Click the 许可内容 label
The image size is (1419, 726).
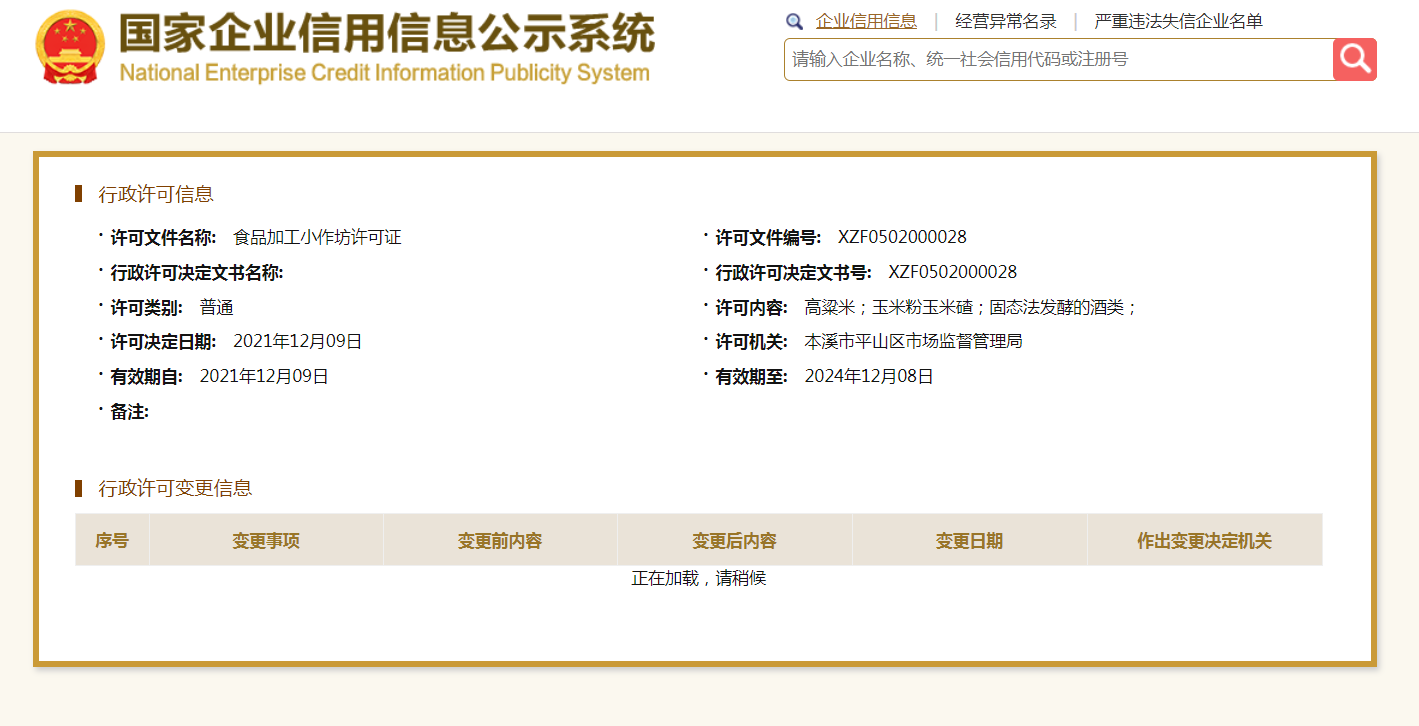752,307
